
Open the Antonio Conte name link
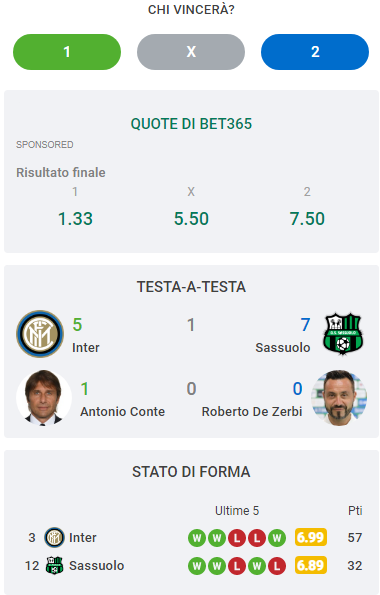pos(122,411)
